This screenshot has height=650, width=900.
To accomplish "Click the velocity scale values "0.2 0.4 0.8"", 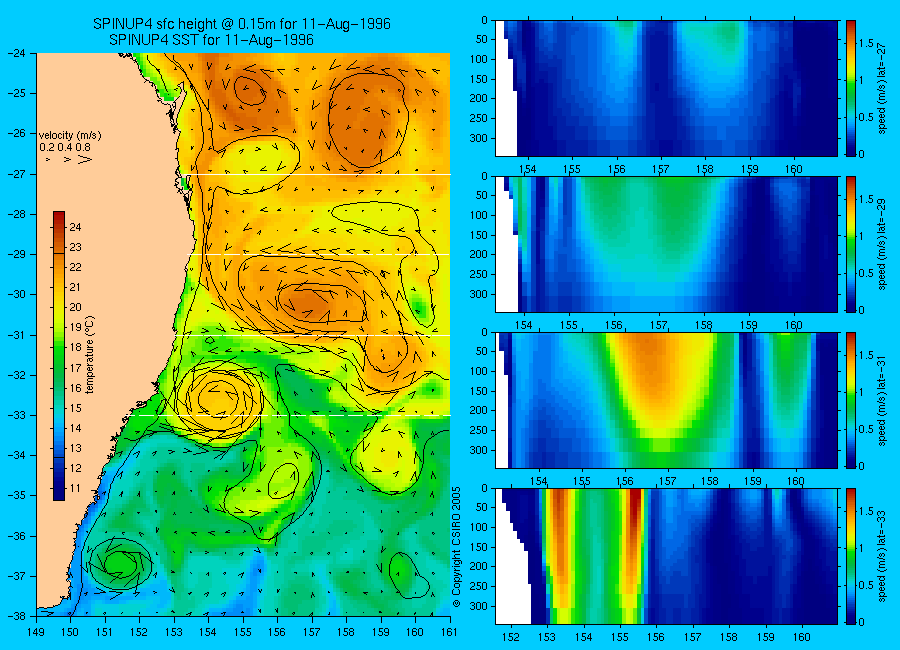I will click(x=65, y=148).
